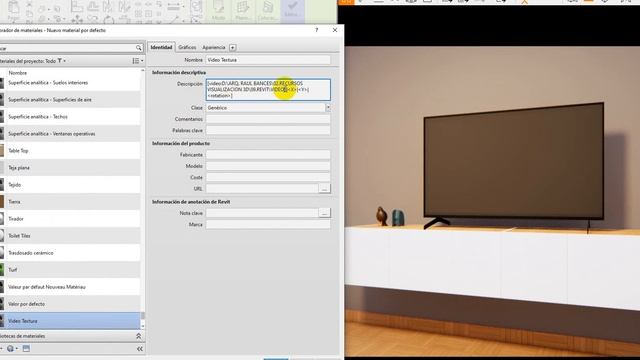Select the Table Top material
The image size is (640, 360).
(x=70, y=151)
